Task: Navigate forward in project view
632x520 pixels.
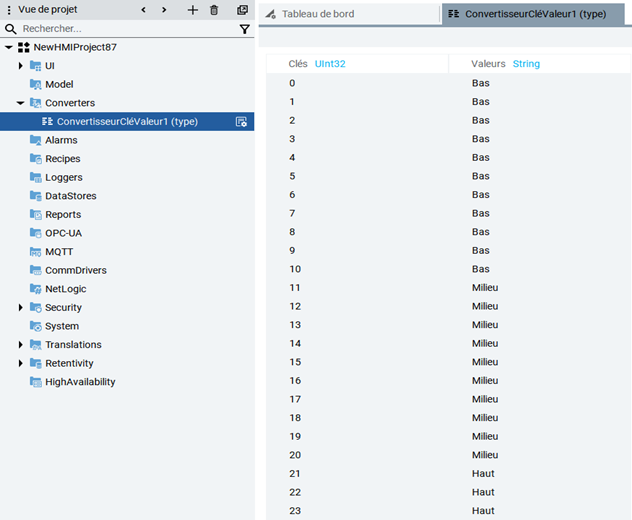Action: (164, 10)
